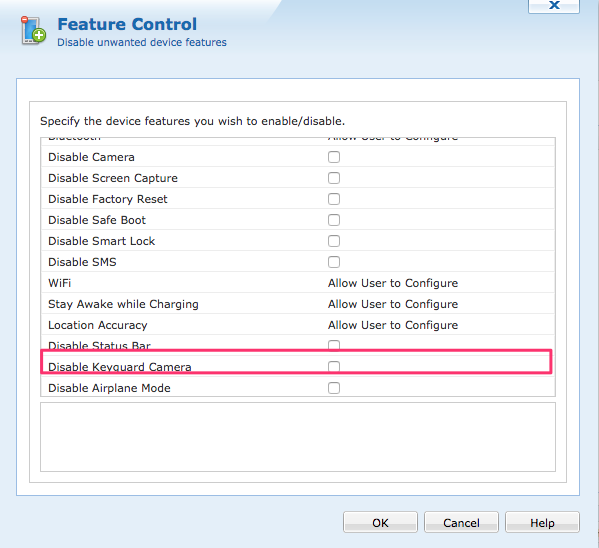Enable the Disable Smart Lock checkbox

point(334,241)
